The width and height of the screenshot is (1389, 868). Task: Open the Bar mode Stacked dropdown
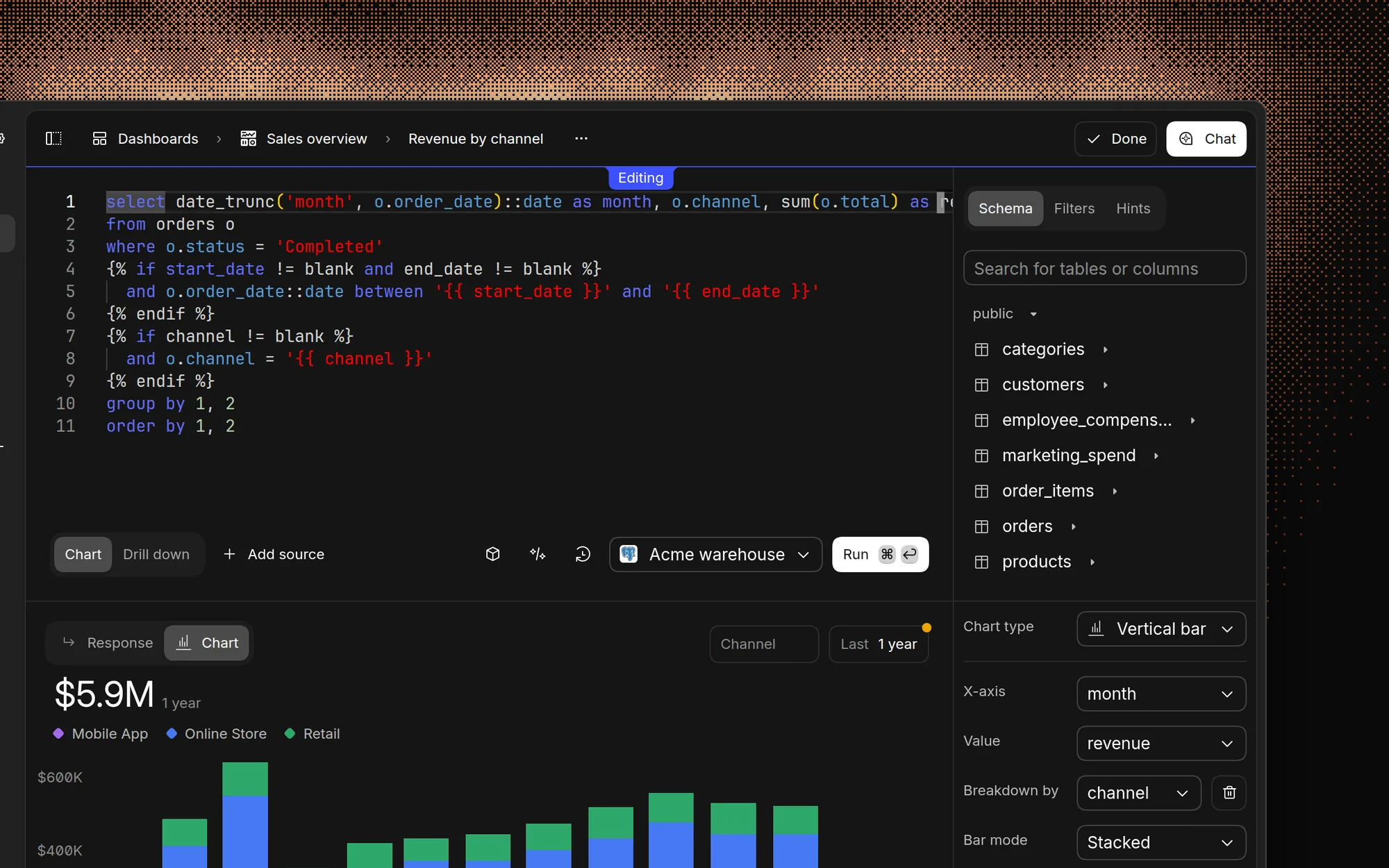pos(1161,842)
